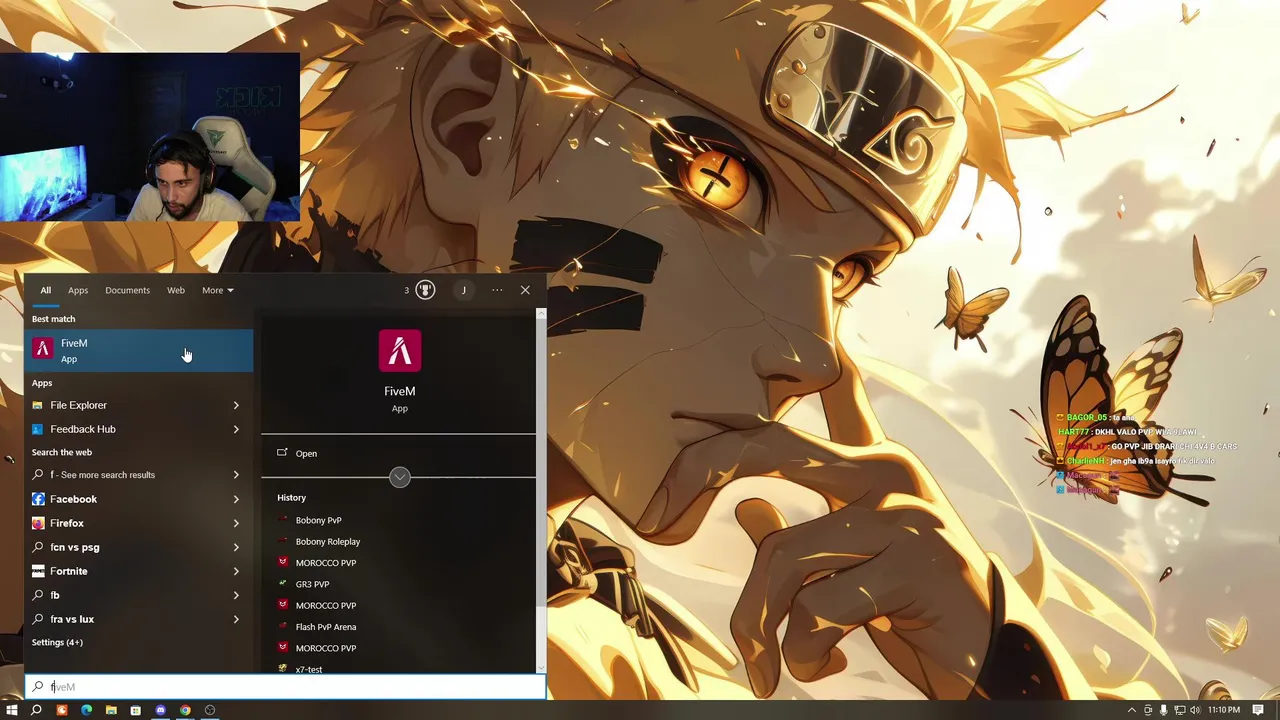The height and width of the screenshot is (720, 1280).
Task: Open Microsoft Store from taskbar
Action: click(135, 710)
